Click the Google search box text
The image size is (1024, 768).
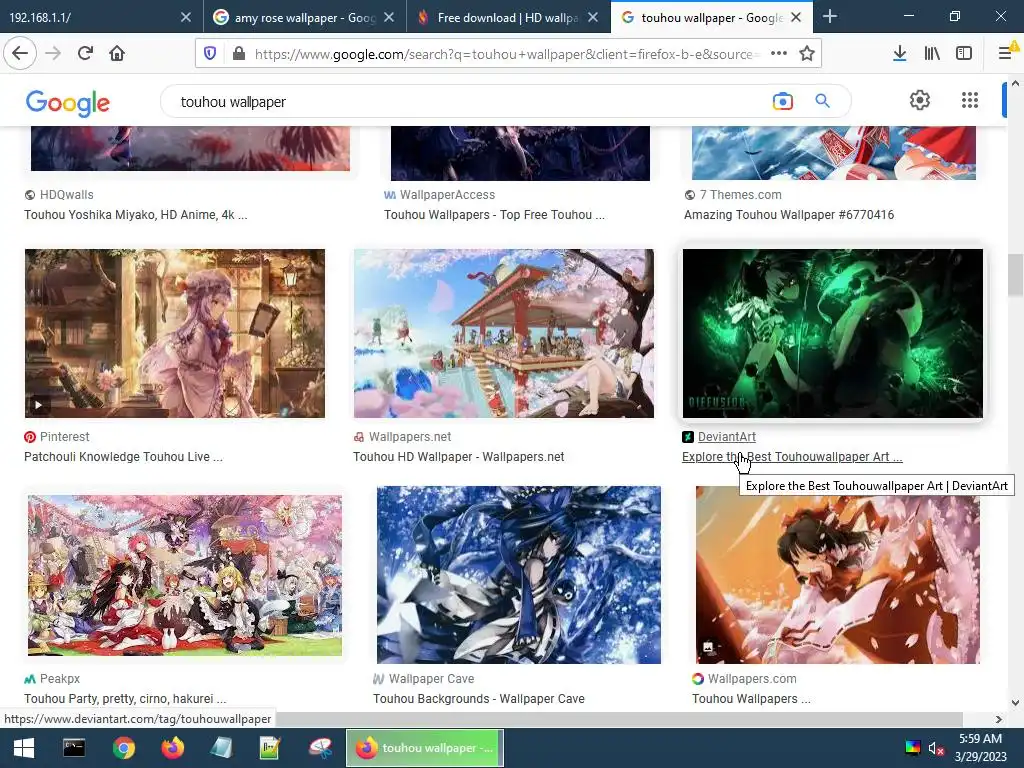[x=232, y=102]
